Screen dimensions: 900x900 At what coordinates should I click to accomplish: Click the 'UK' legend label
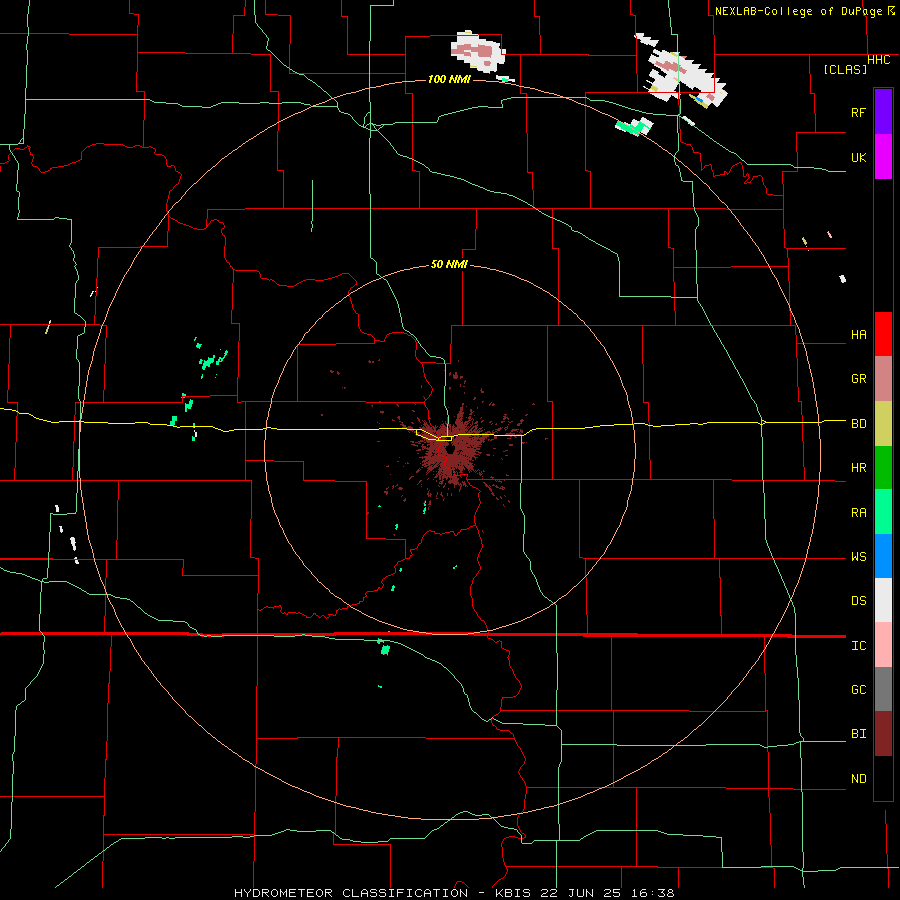pyautogui.click(x=859, y=157)
